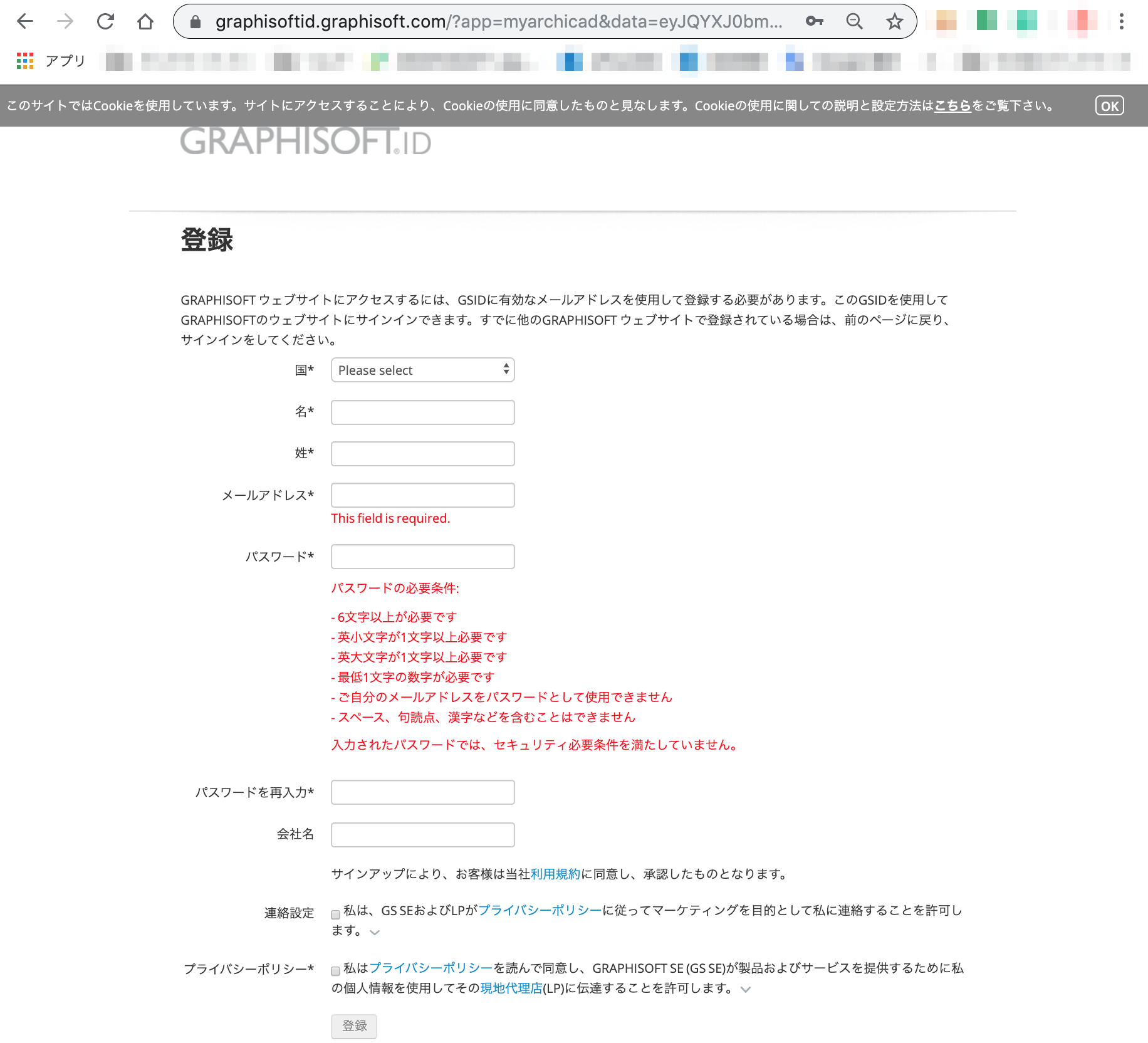Click the 英大文字が1文字以上必要です requirement

(419, 657)
